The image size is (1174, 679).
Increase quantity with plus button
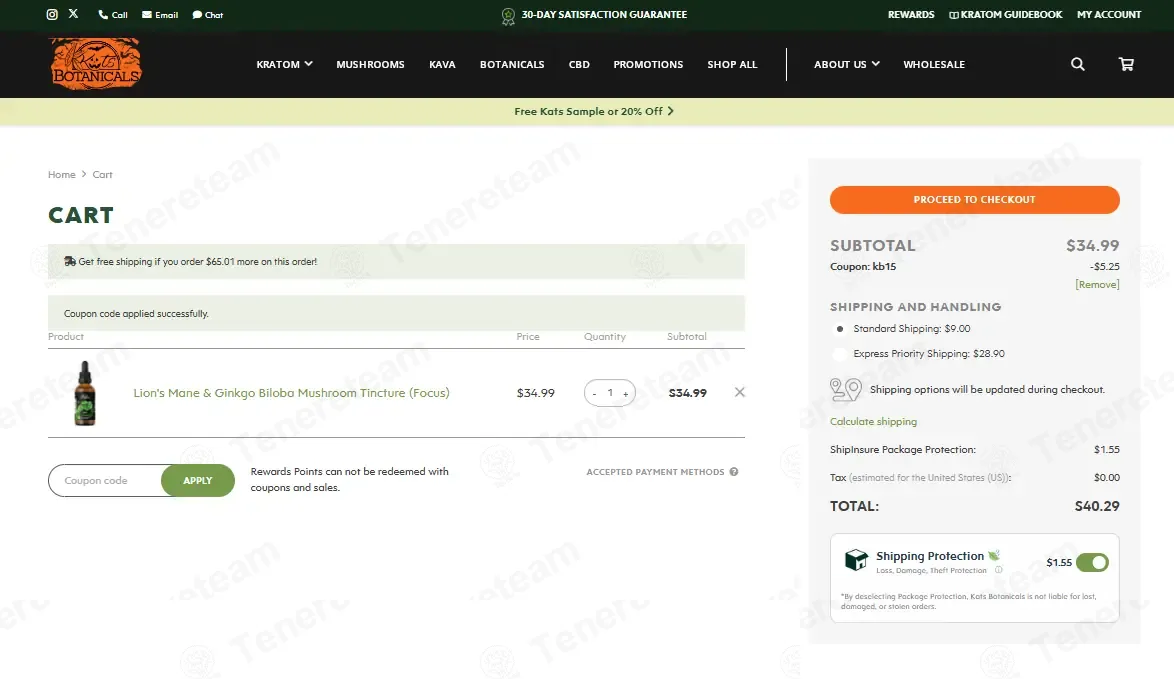[x=626, y=394]
